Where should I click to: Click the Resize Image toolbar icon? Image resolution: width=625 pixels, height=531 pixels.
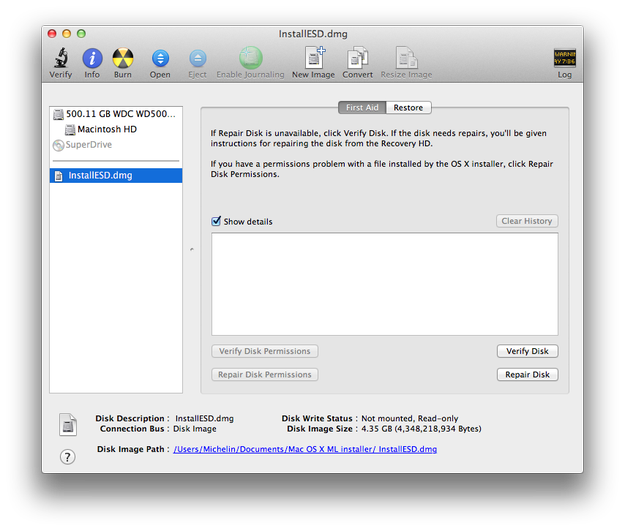pos(406,58)
